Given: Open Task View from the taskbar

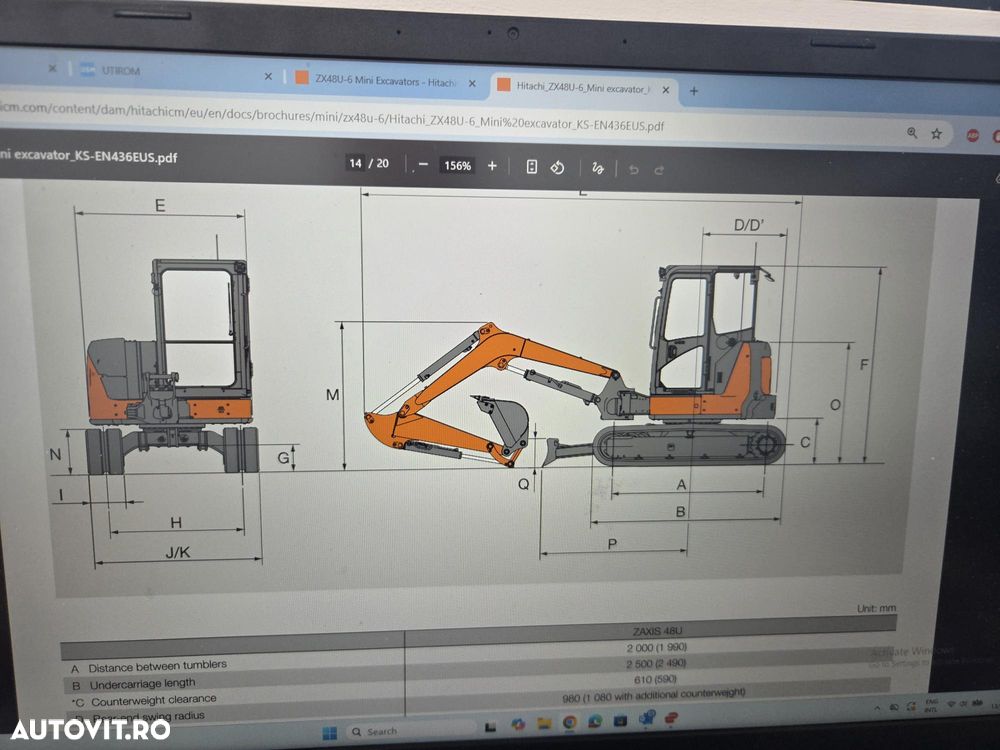Looking at the screenshot, I should (490, 726).
